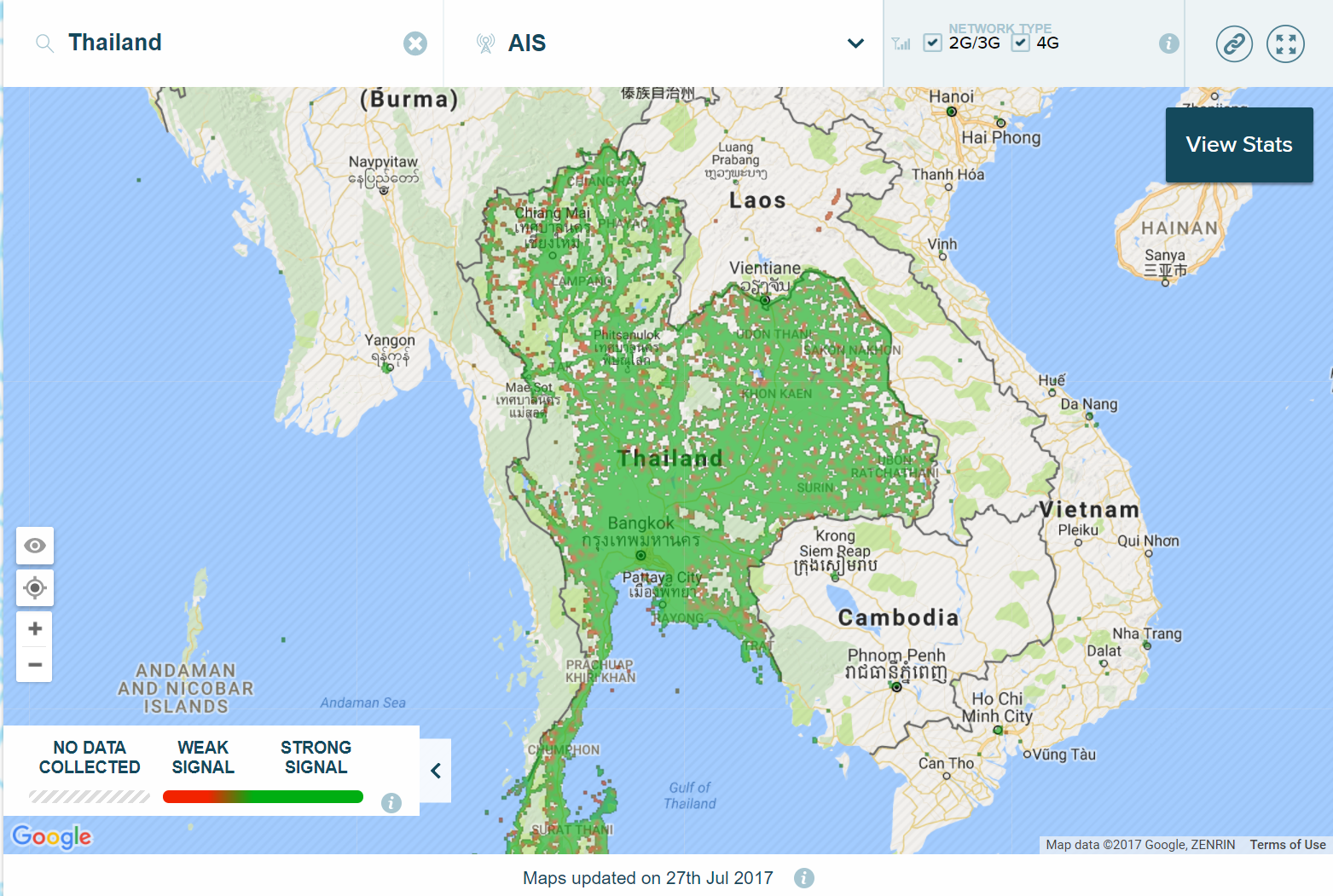Uncheck the 2G/3G network checkbox
Viewport: 1333px width, 896px height.
click(933, 43)
